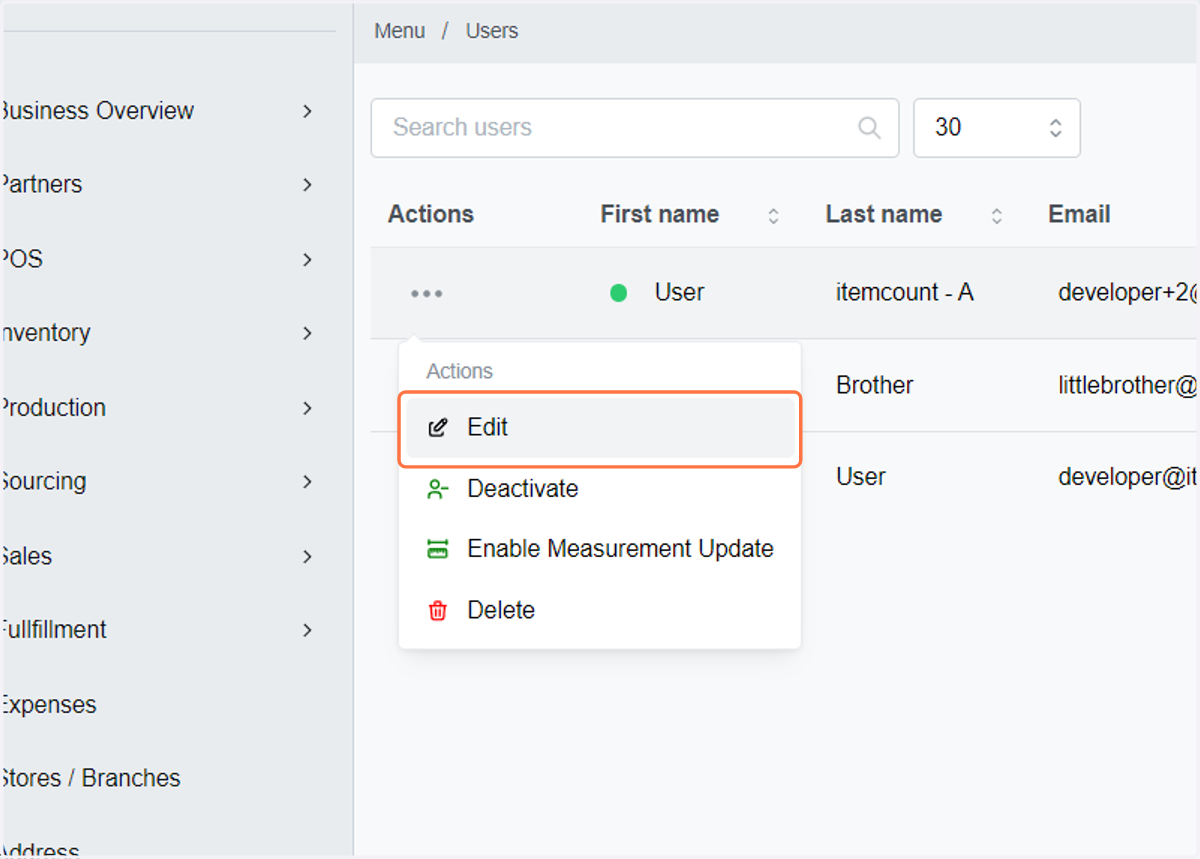Open the Inventory sidebar item

coord(45,333)
